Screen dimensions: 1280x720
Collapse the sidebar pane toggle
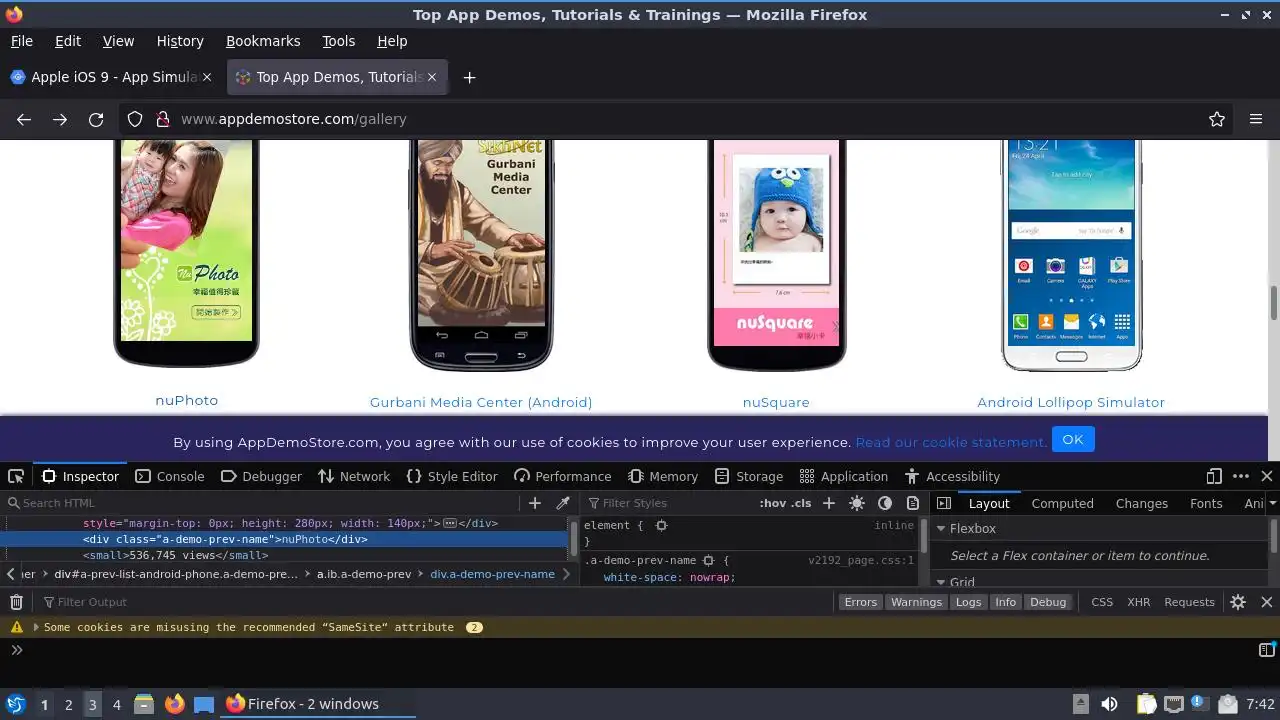pos(944,503)
